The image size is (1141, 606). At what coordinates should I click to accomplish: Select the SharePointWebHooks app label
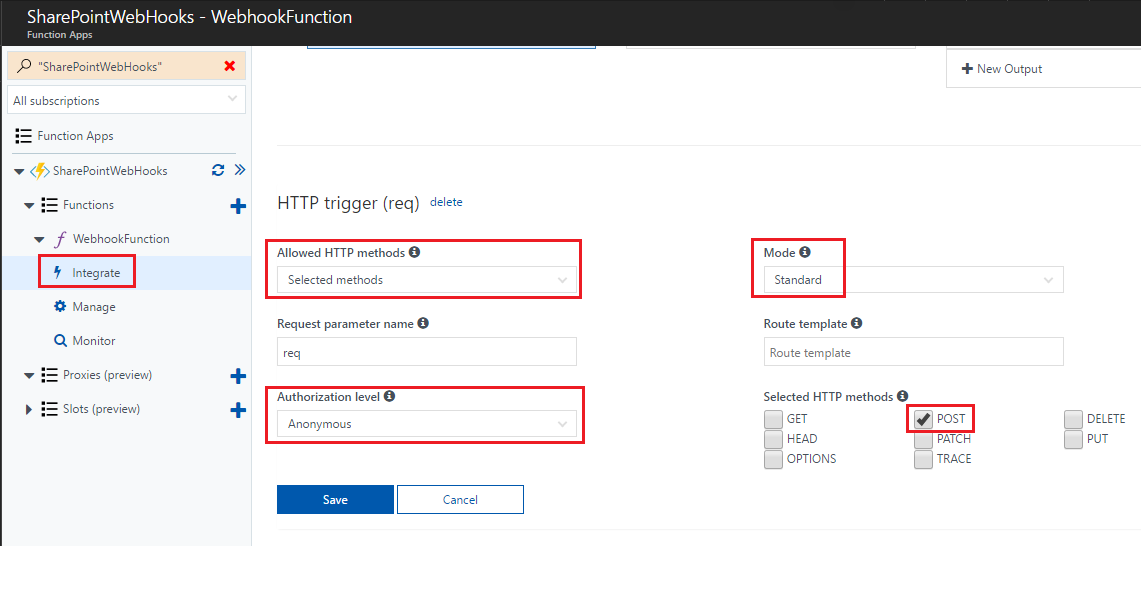(x=110, y=171)
